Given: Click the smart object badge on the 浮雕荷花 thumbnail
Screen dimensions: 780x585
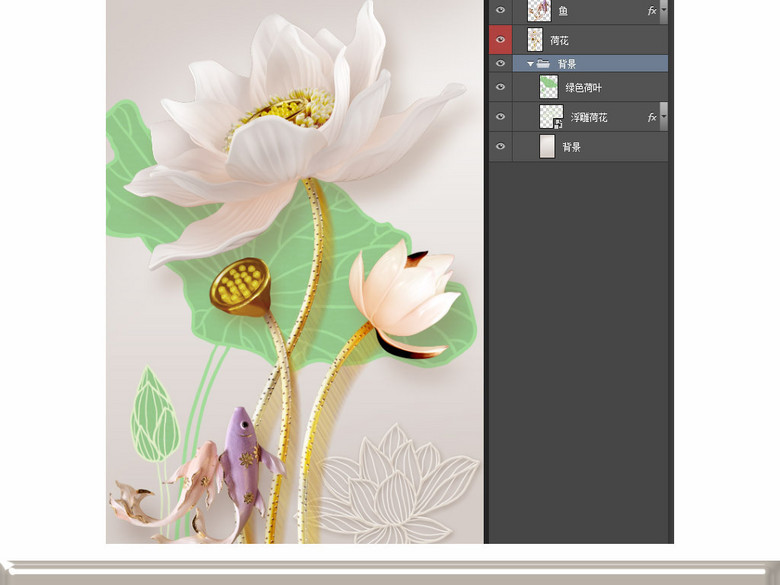Looking at the screenshot, I should (x=559, y=124).
